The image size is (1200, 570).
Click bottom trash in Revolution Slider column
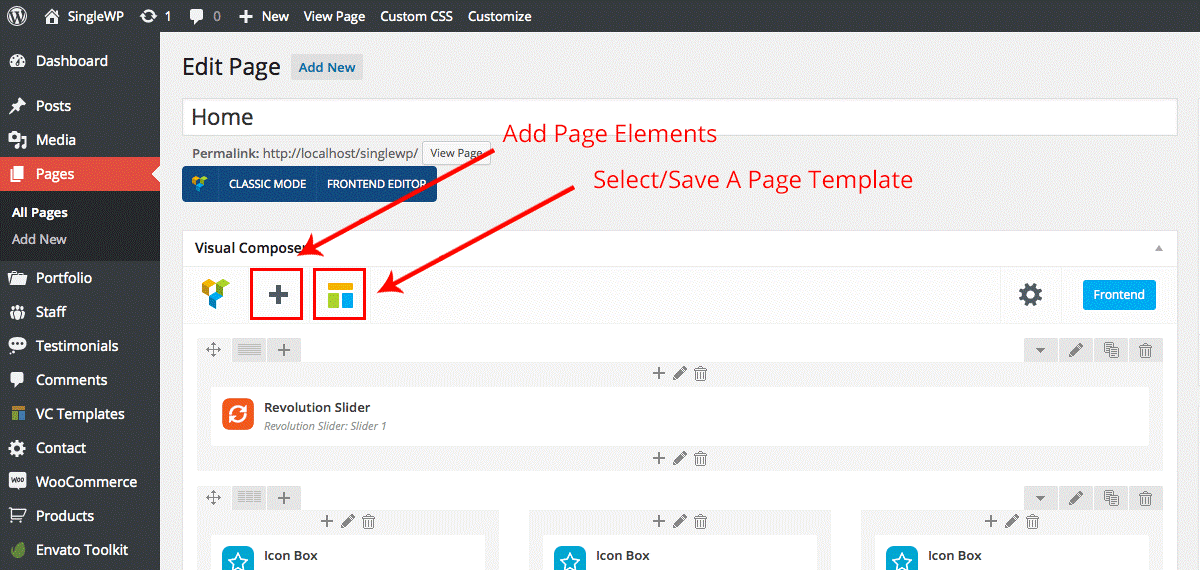tap(701, 458)
